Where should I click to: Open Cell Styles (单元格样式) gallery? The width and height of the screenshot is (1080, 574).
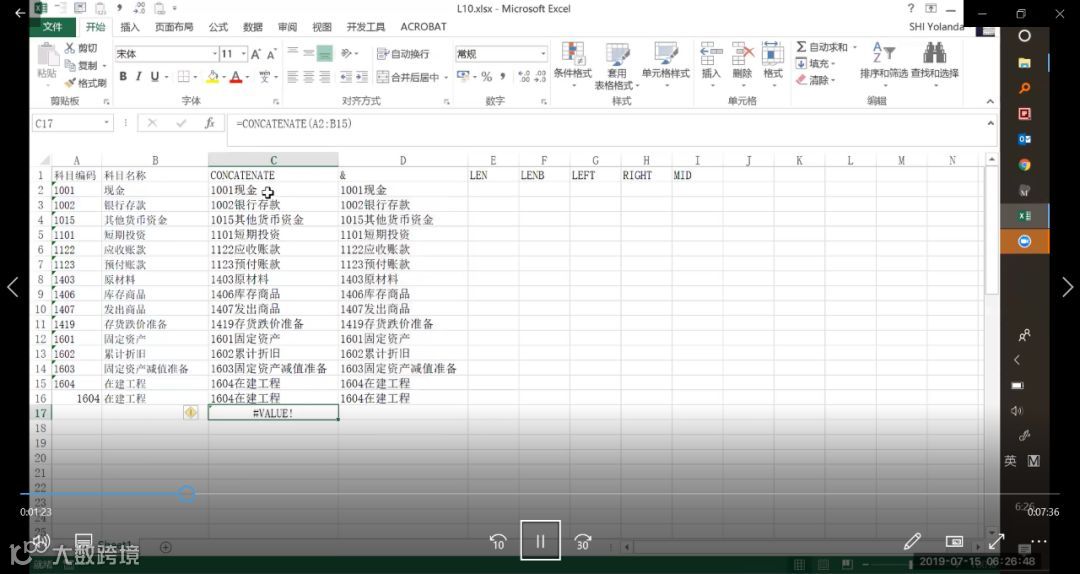point(665,64)
